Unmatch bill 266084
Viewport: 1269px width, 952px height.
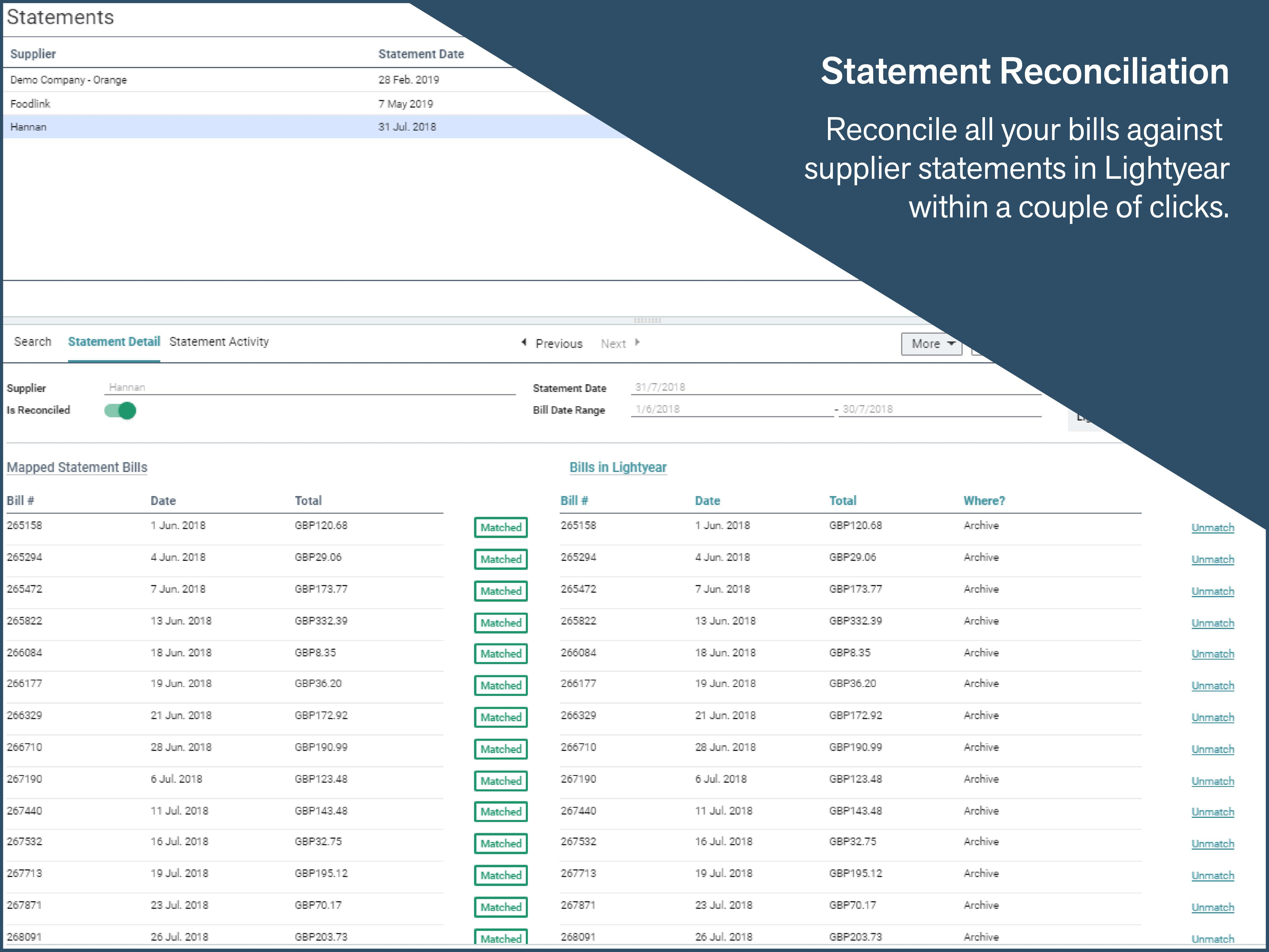[1212, 654]
